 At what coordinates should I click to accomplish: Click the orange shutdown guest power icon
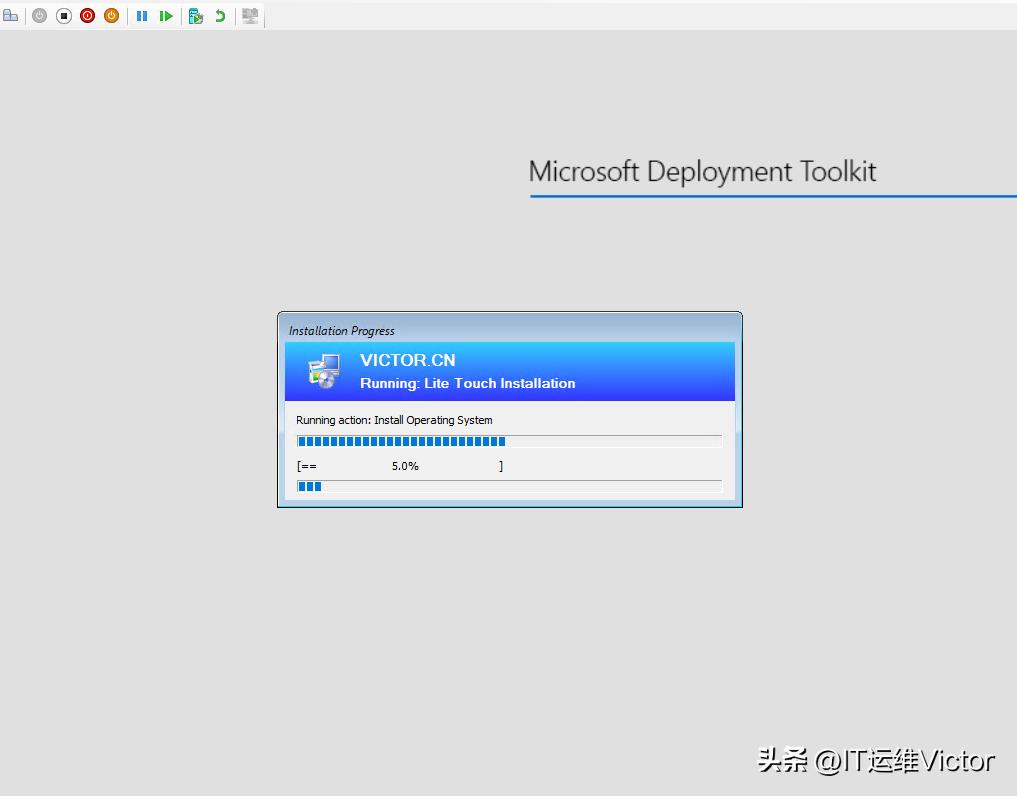coord(111,16)
